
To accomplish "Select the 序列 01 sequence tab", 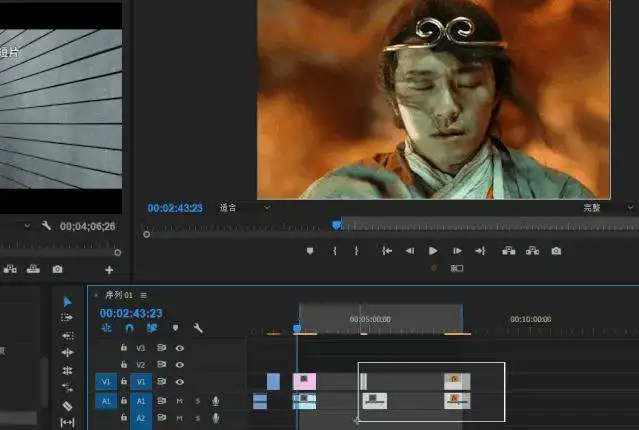I will [119, 295].
